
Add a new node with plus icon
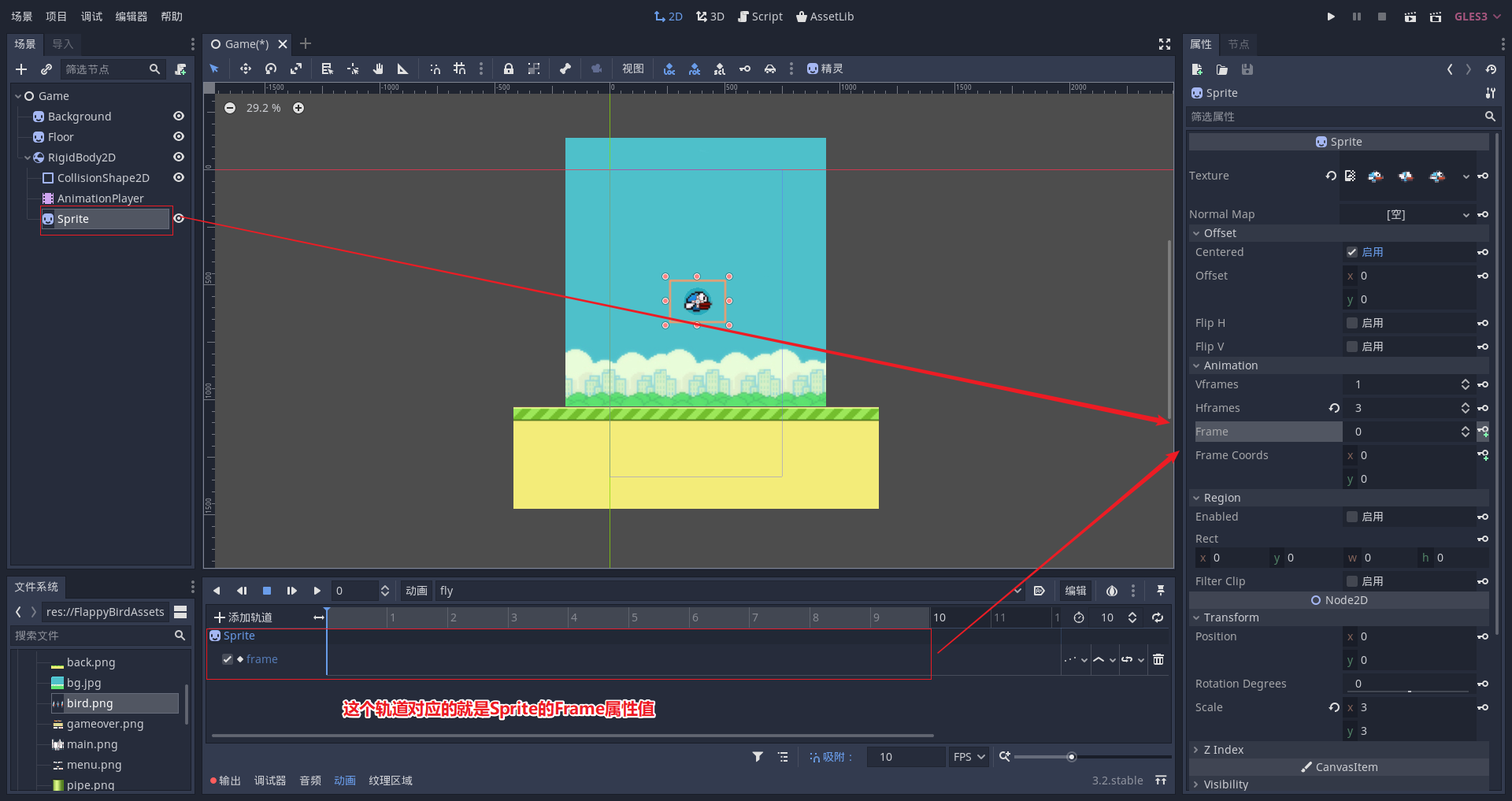point(21,69)
